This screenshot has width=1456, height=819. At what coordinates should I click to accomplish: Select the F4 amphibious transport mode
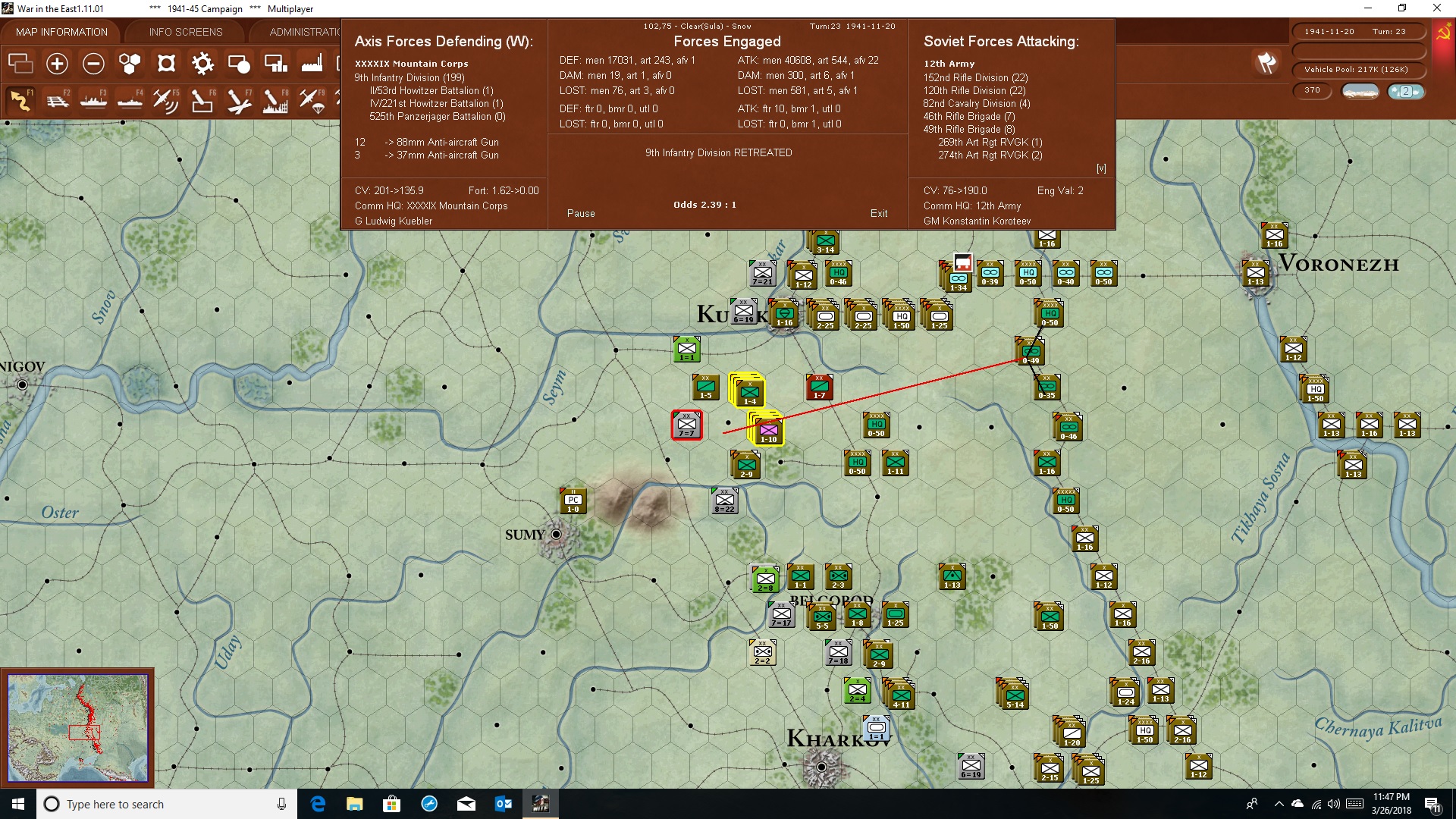[x=130, y=100]
